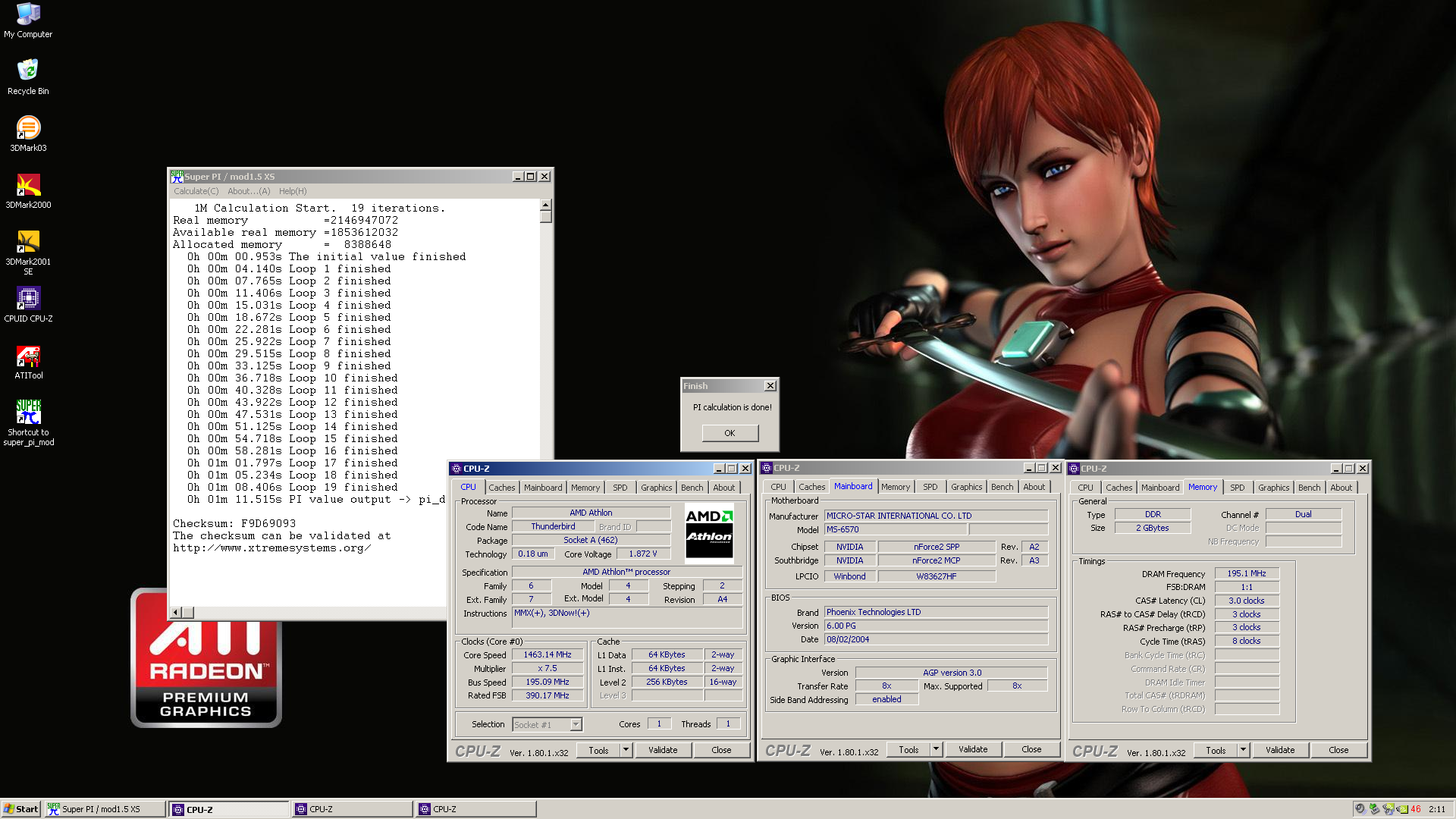Viewport: 1456px width, 819px height.
Task: Expand Tools dropdown arrow in Memory CPU-Z
Action: [1244, 750]
